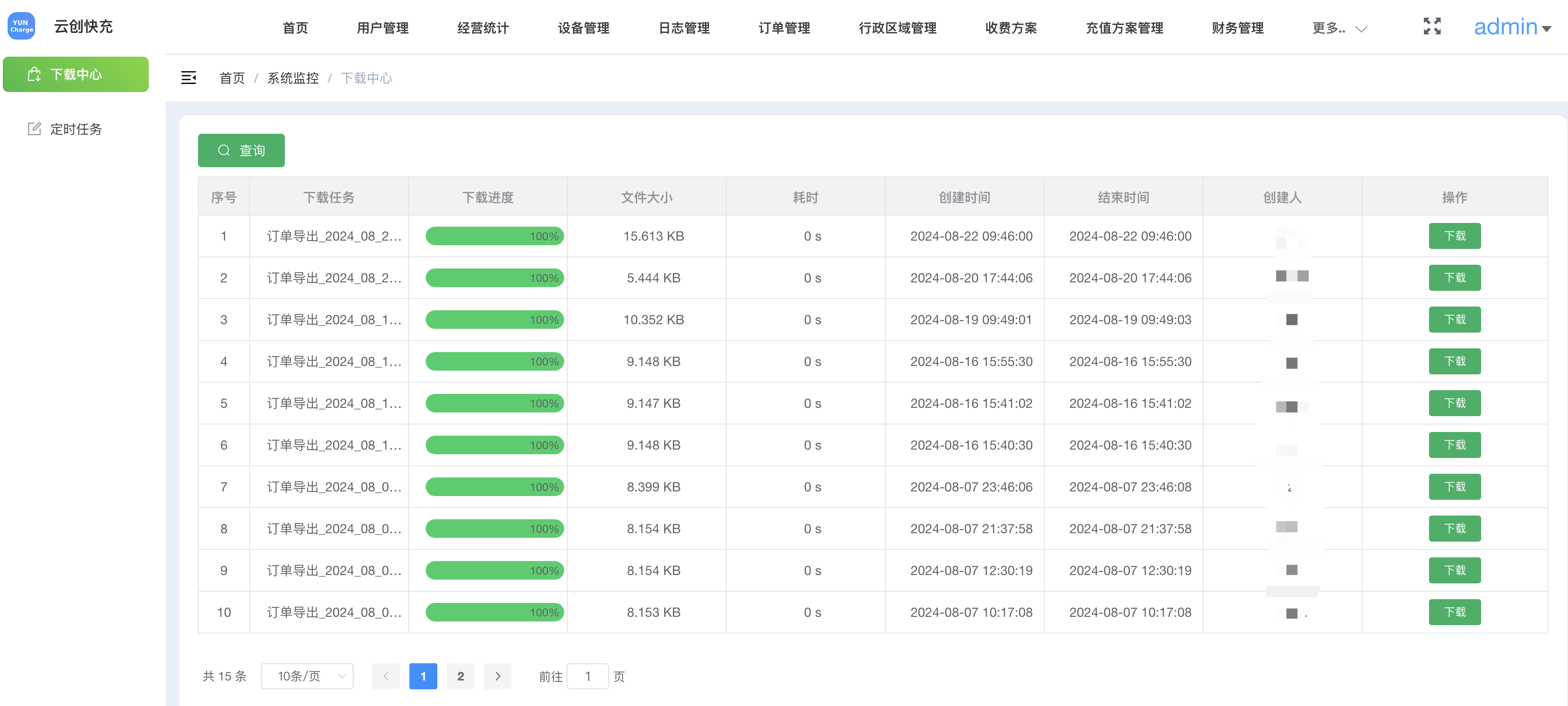Open the 10条/页 page size dropdown
1568x706 pixels.
pyautogui.click(x=307, y=676)
